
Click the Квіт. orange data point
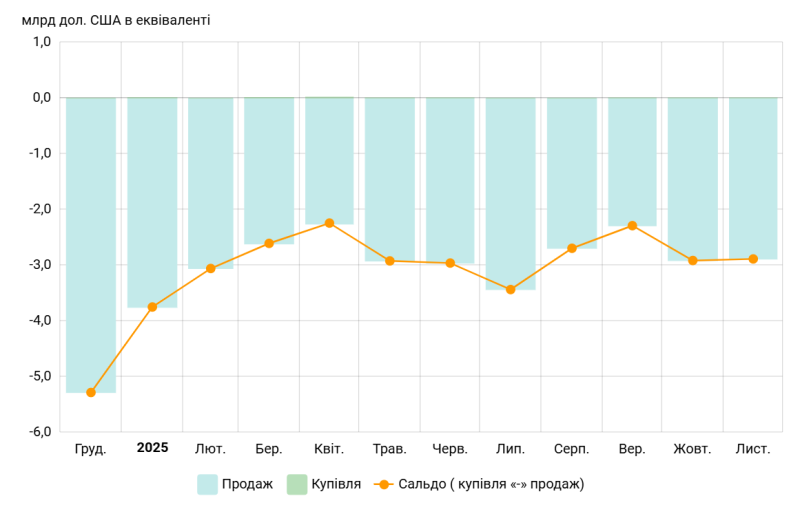coord(329,223)
